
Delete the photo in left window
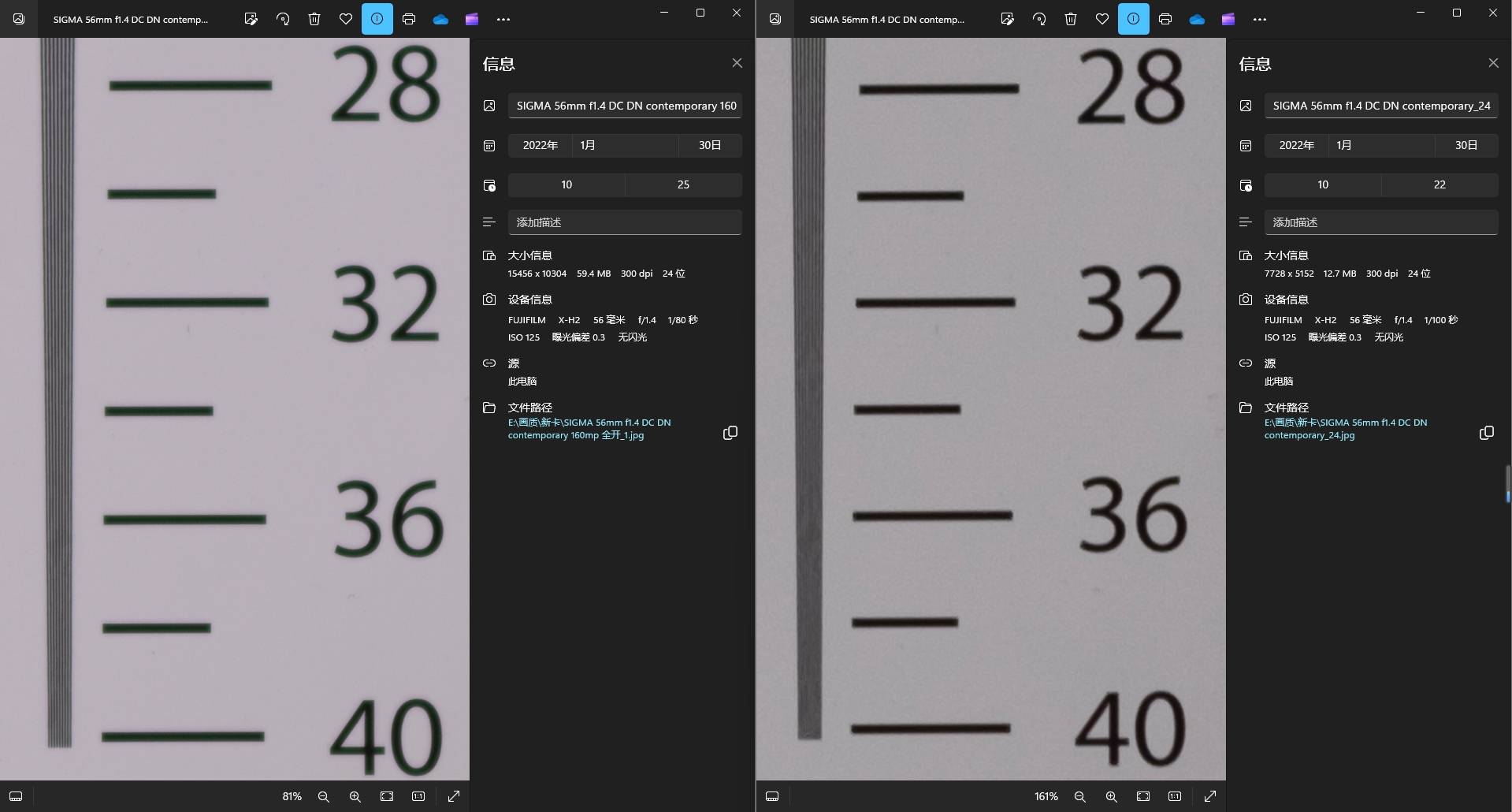(x=314, y=19)
